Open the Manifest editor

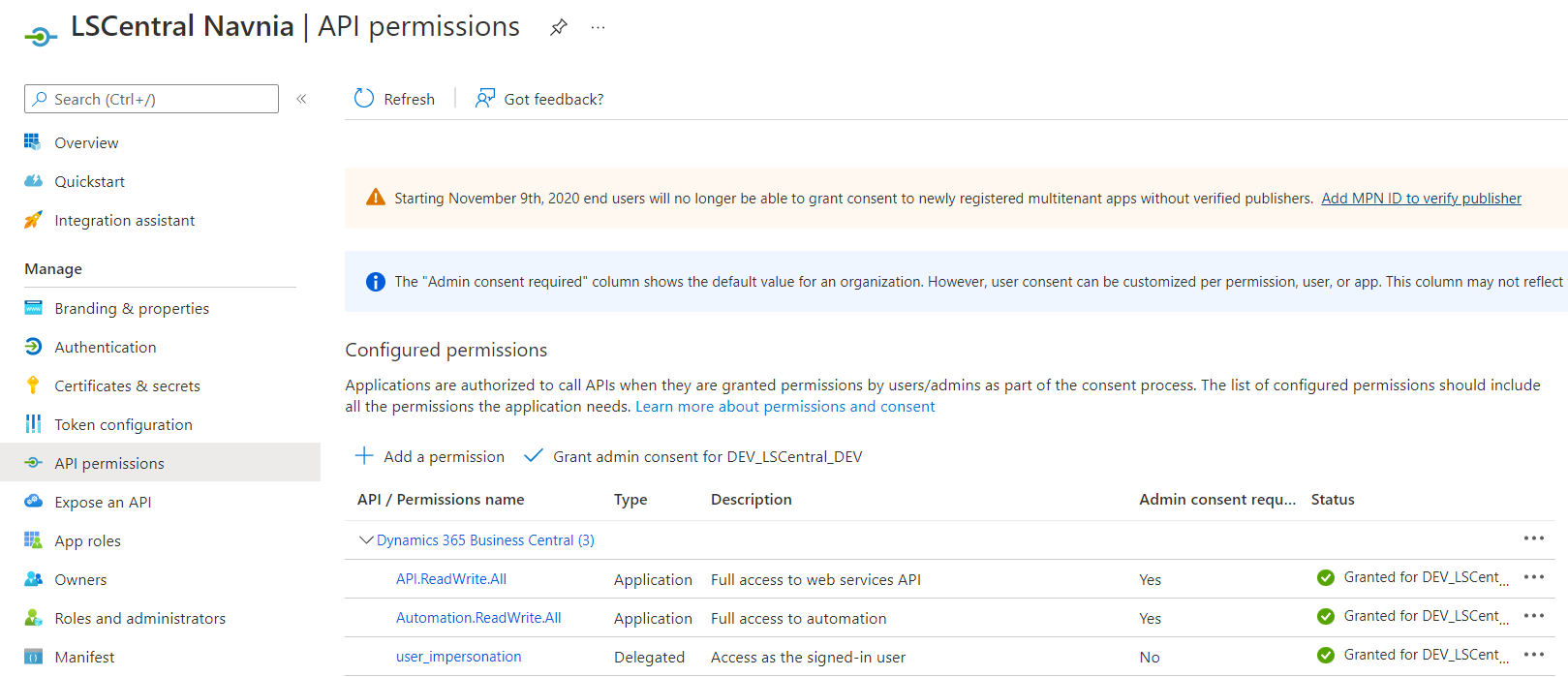coord(84,657)
